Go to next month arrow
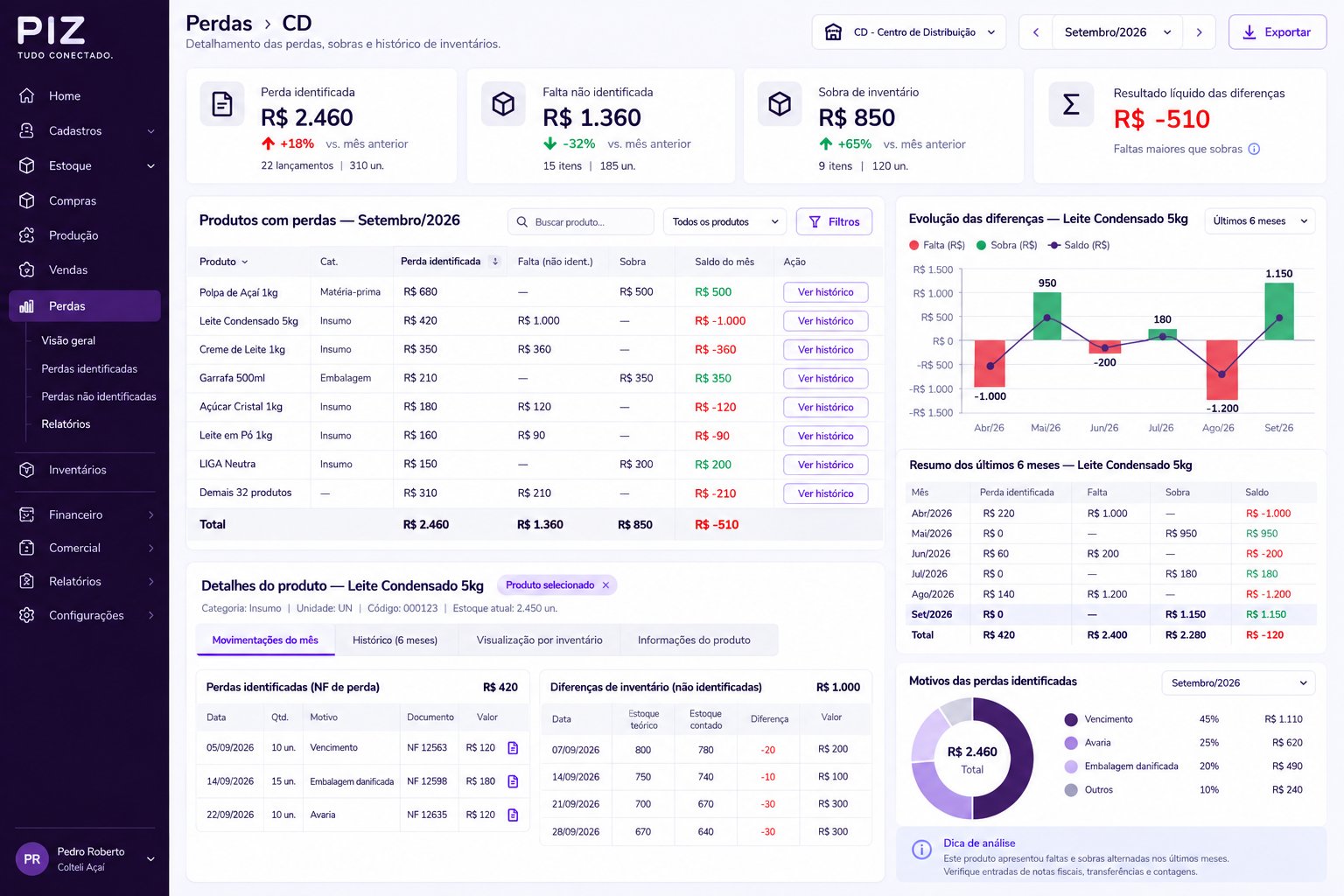The height and width of the screenshot is (896, 1344). [x=1199, y=32]
